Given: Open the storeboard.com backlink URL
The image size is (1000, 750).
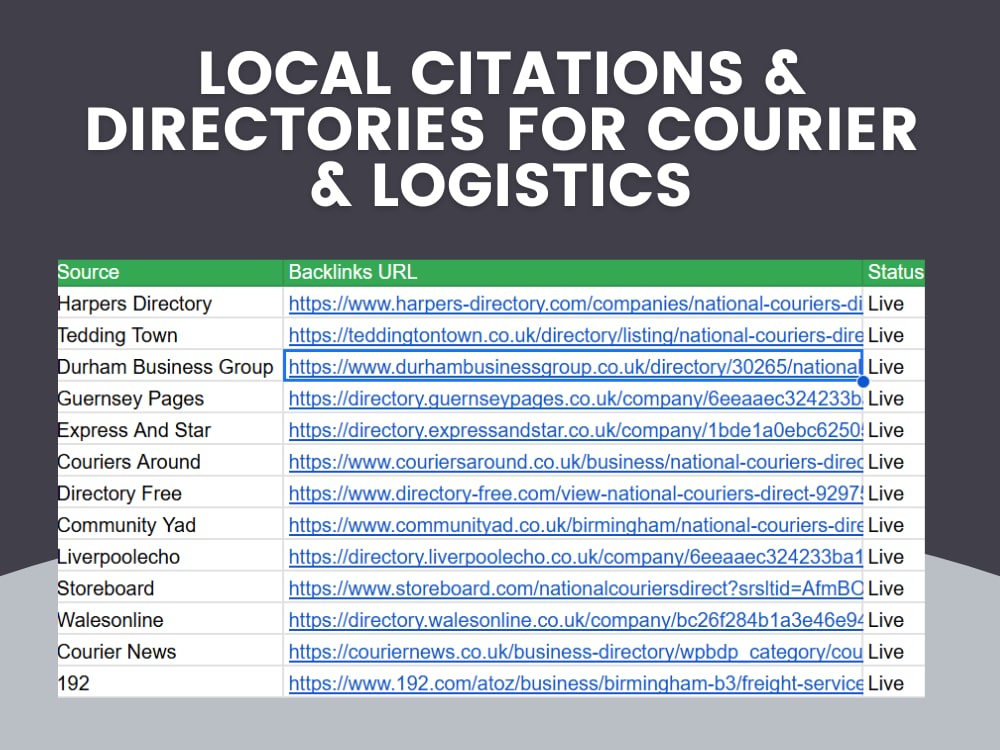Looking at the screenshot, I should 575,589.
